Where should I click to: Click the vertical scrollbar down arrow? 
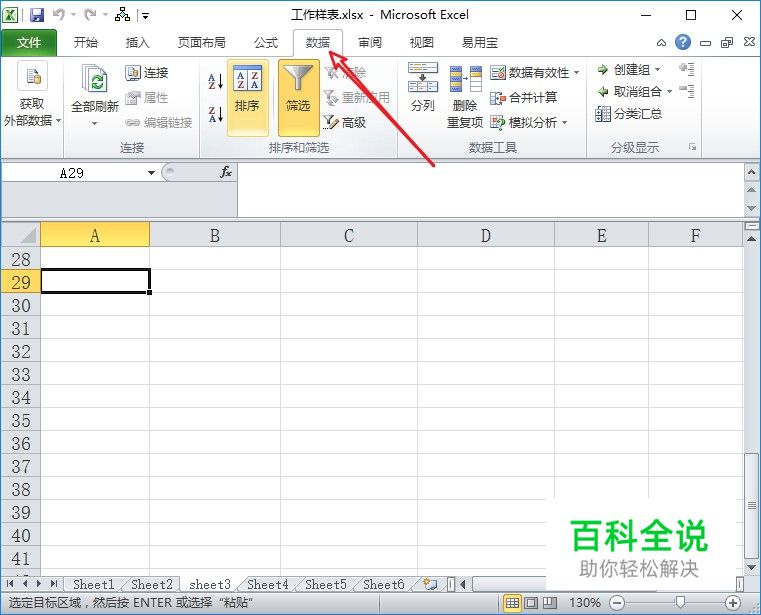[751, 567]
